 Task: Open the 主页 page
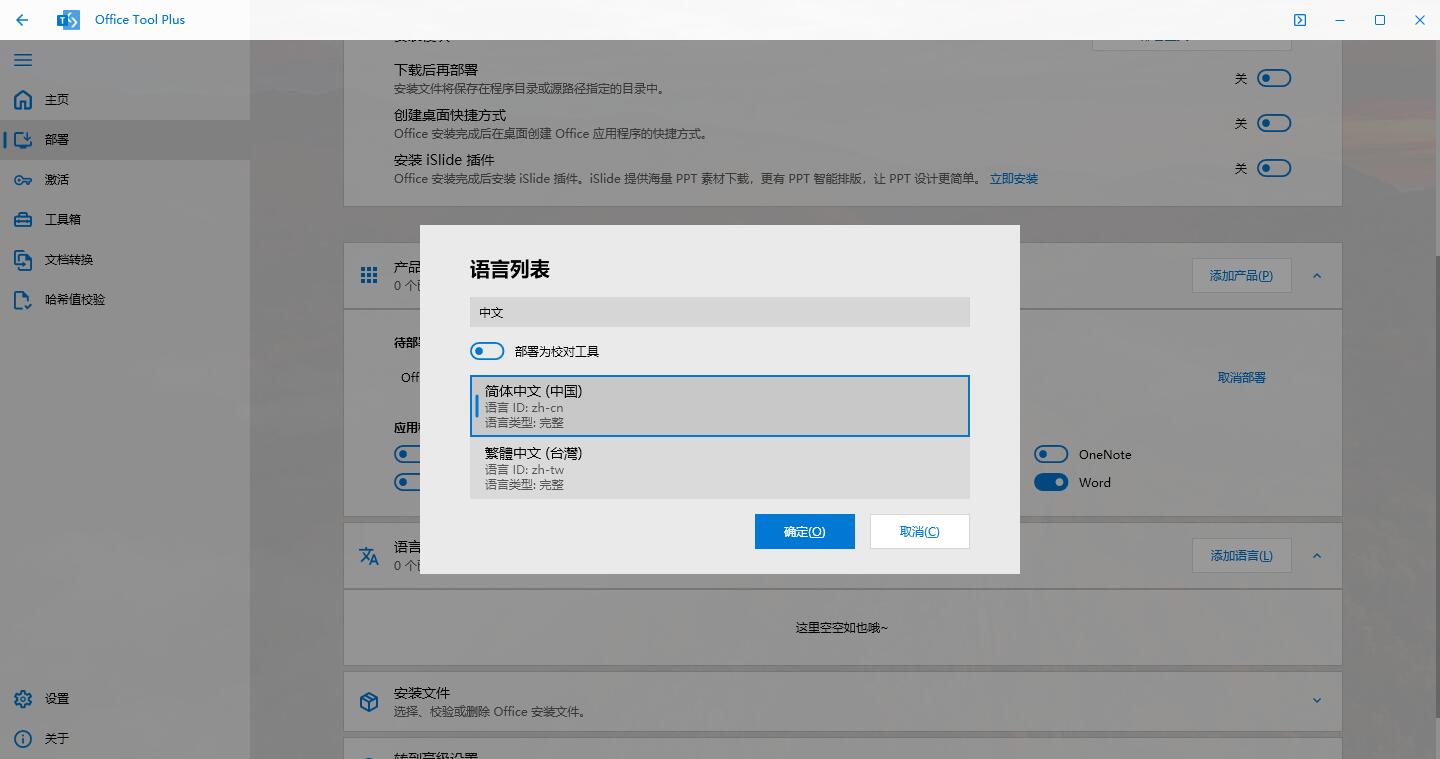click(x=125, y=100)
